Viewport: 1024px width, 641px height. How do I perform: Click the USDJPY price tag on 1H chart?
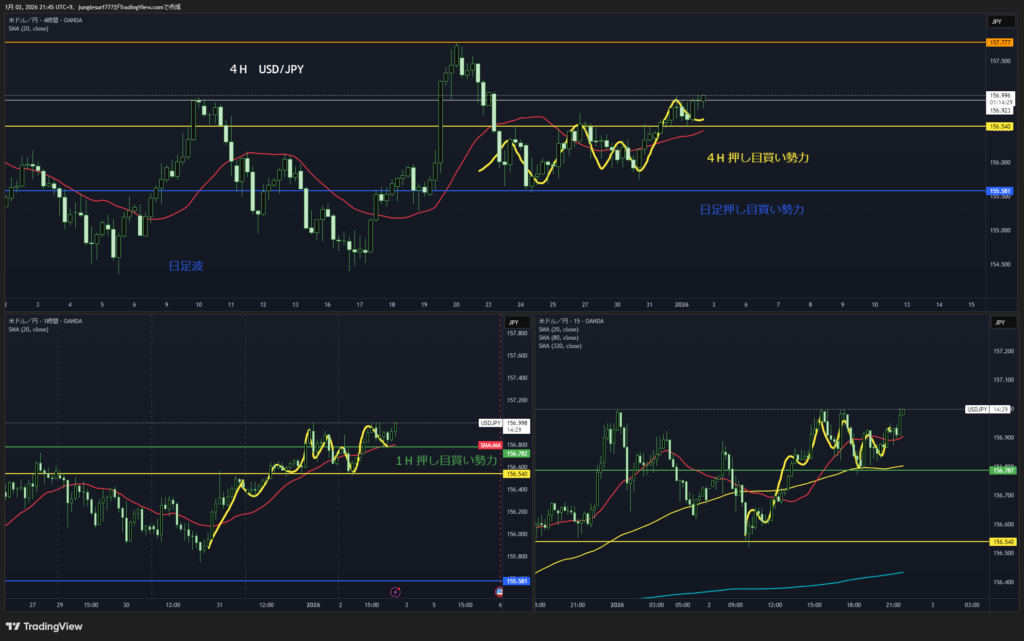click(490, 423)
